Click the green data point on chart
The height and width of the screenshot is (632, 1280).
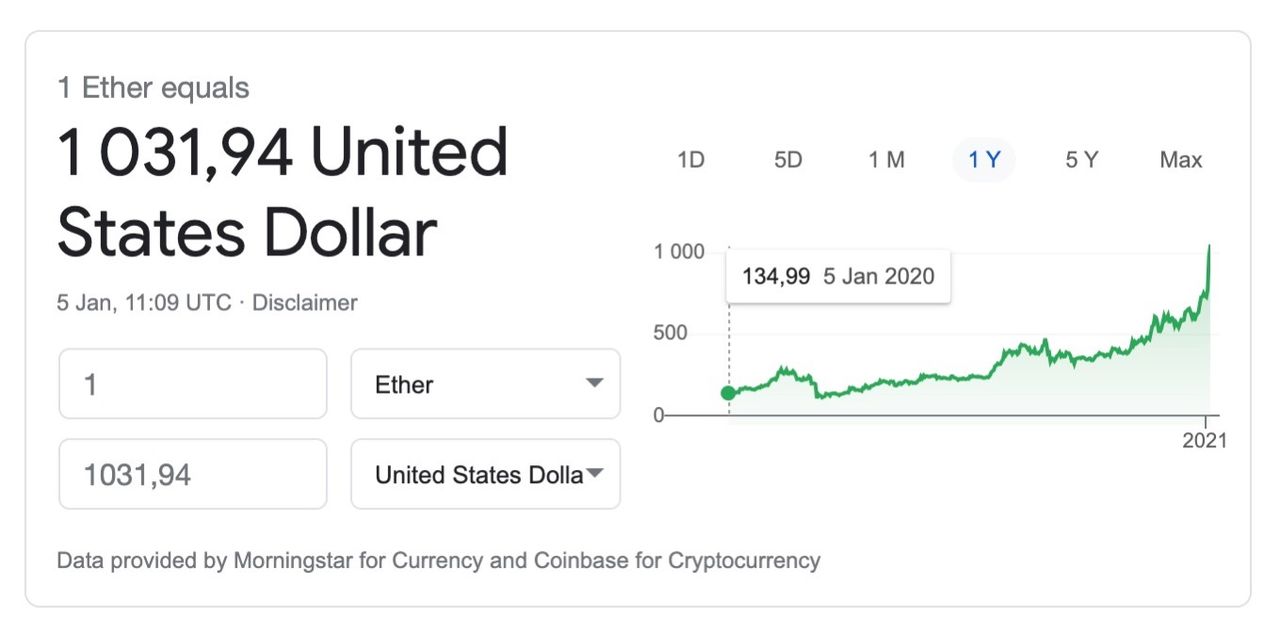coord(728,393)
